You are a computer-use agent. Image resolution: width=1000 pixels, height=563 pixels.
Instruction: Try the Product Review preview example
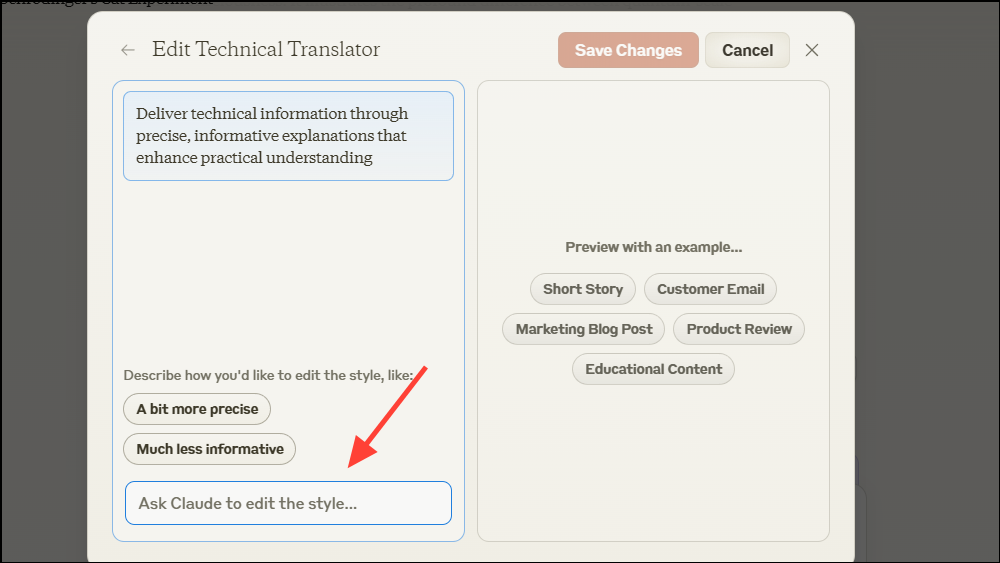point(739,329)
